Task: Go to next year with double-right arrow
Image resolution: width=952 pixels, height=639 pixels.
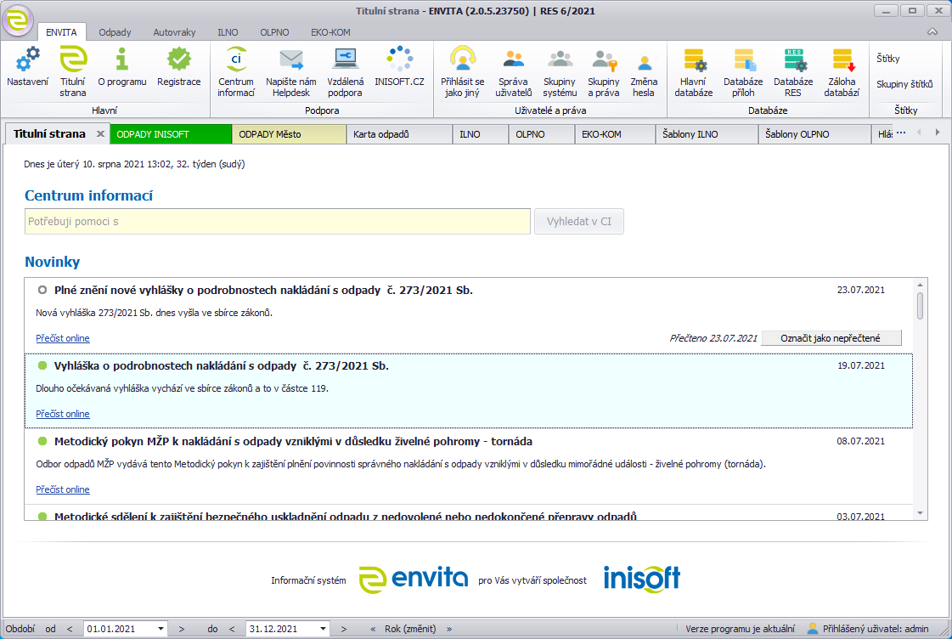Action: [x=449, y=629]
